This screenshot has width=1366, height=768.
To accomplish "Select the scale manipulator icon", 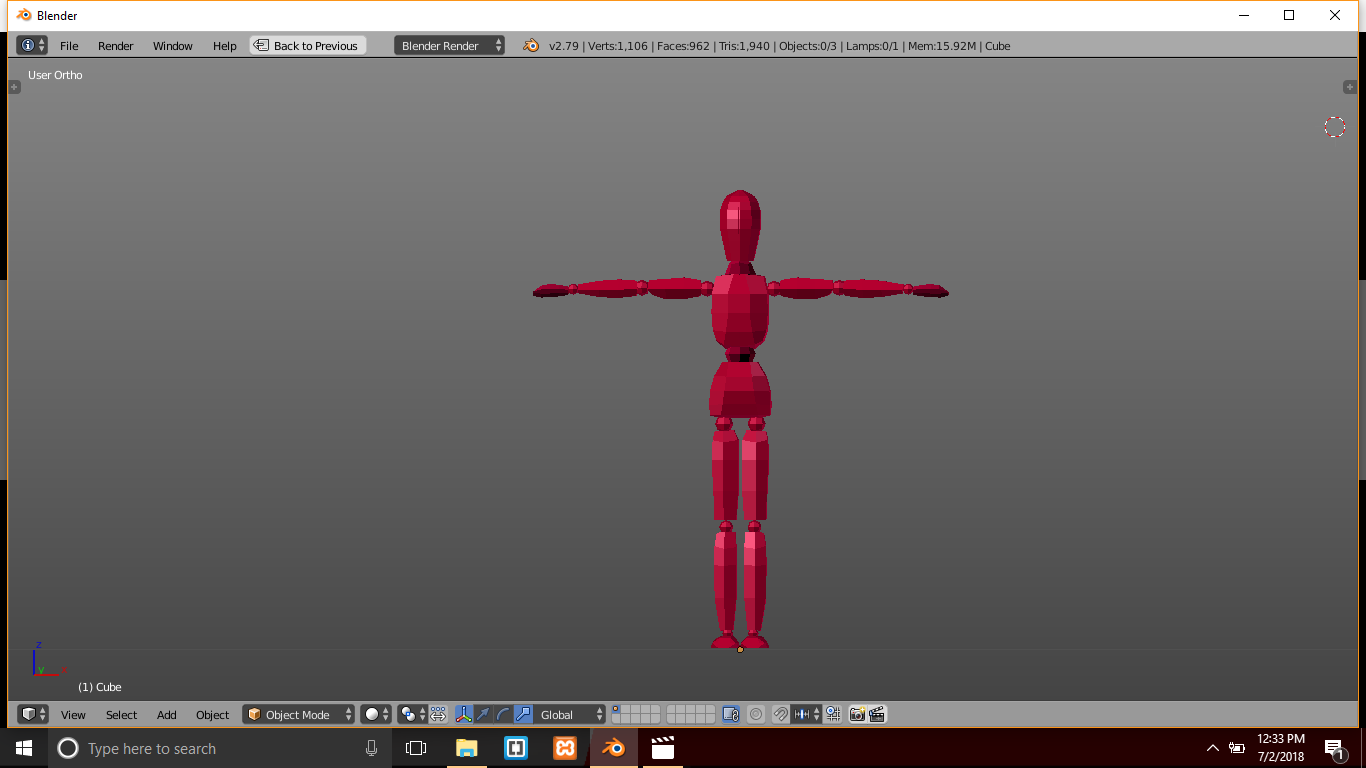I will [523, 714].
